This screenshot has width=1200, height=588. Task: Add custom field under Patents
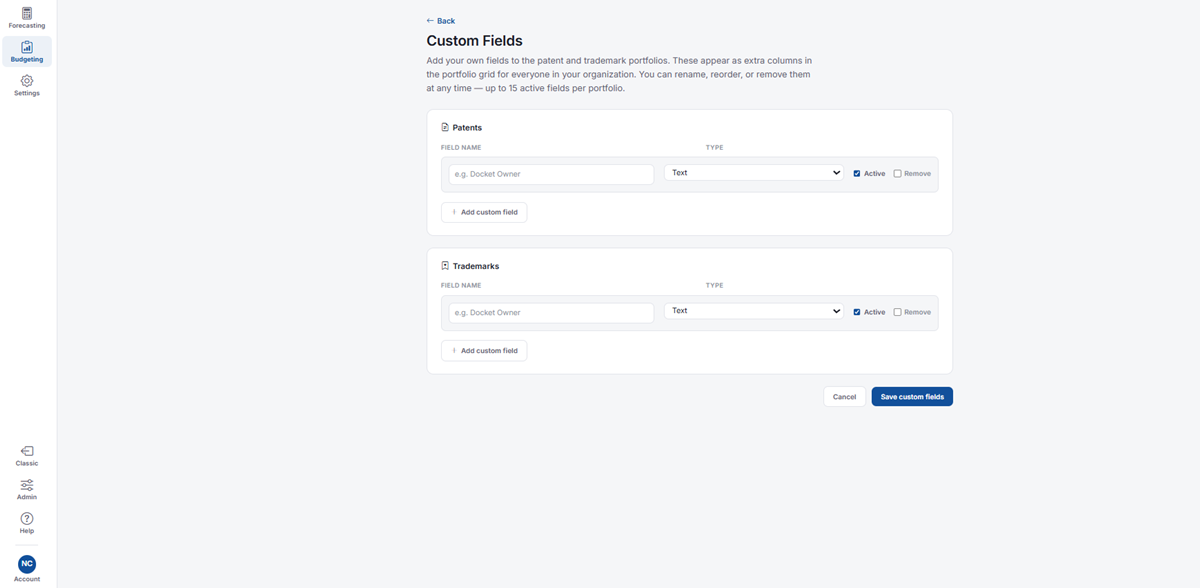click(x=484, y=212)
